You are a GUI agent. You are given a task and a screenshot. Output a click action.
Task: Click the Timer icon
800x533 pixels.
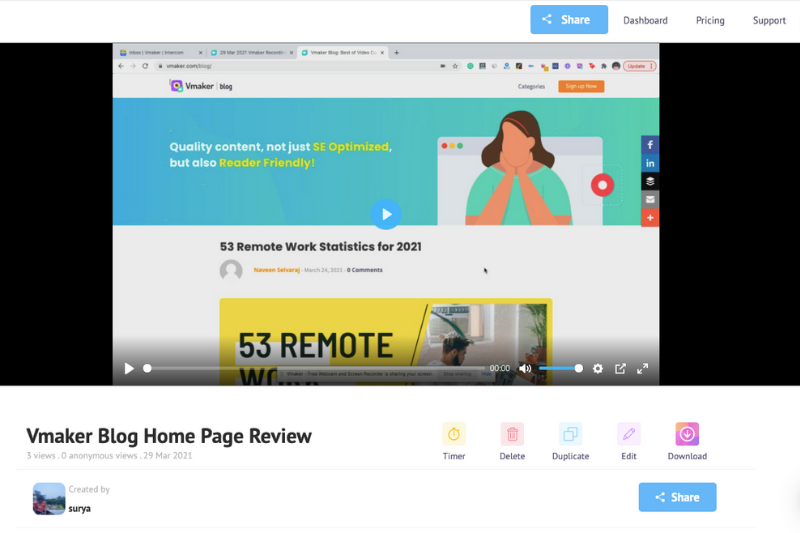pyautogui.click(x=454, y=435)
